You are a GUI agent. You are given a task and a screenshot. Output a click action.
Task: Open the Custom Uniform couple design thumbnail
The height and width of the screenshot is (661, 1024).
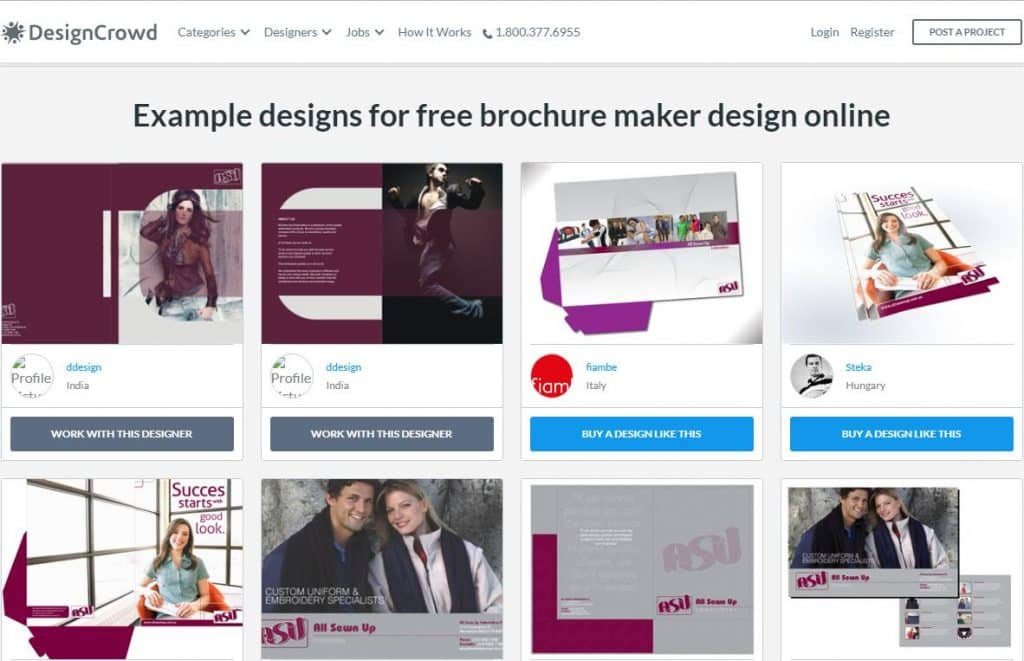coord(382,570)
